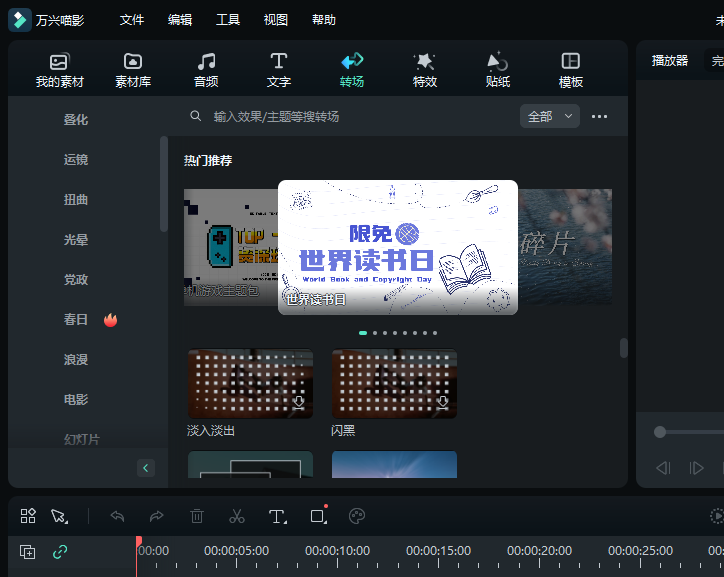Image resolution: width=724 pixels, height=577 pixels.
Task: Select the 淡入淡出 transition thumbnail
Action: pos(250,384)
